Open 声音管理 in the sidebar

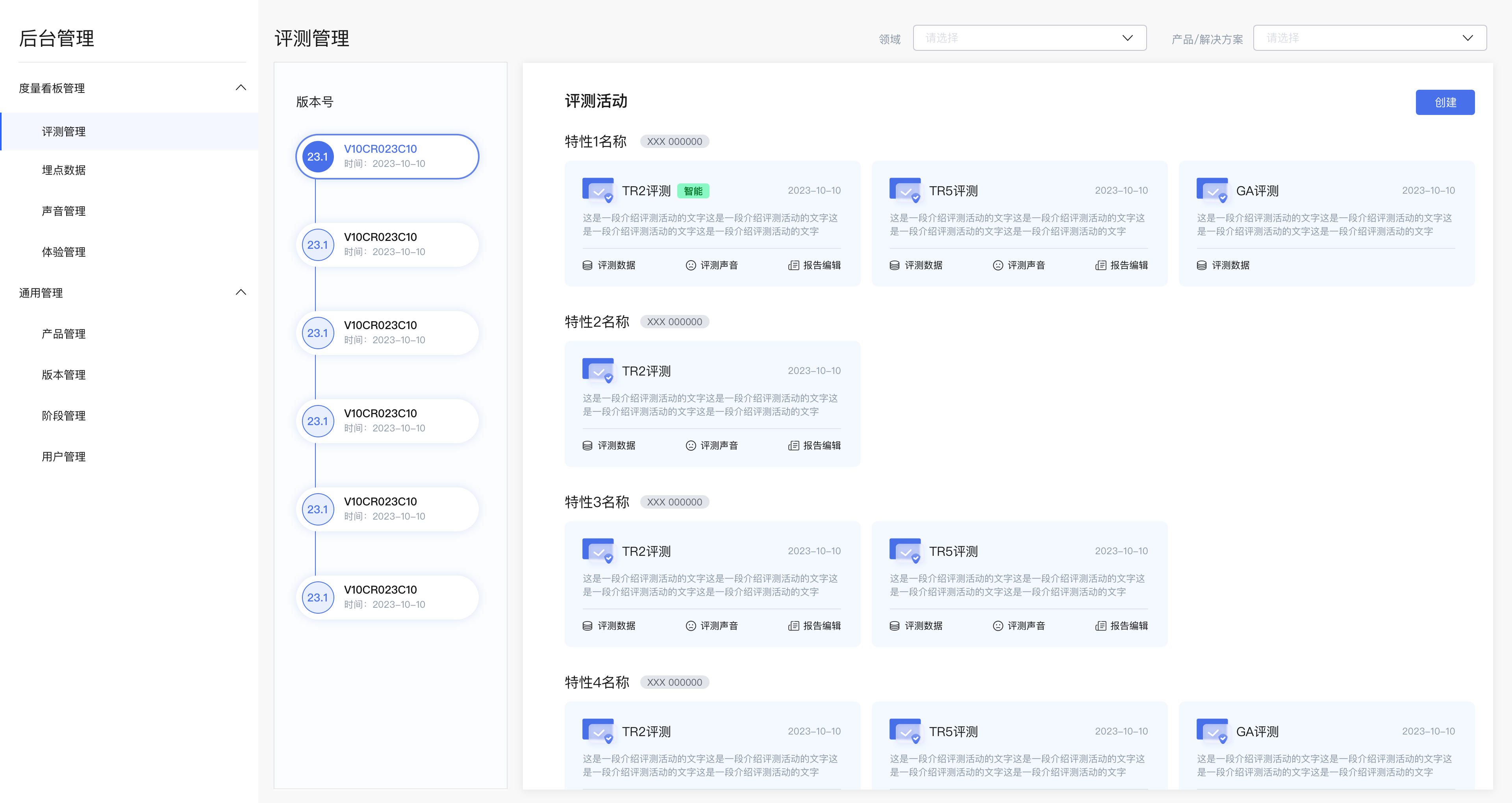(63, 211)
